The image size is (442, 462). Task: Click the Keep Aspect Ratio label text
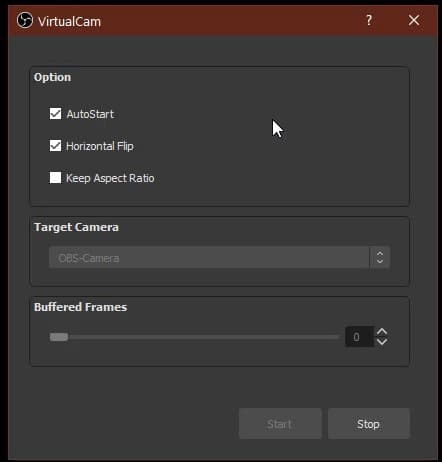pos(110,178)
